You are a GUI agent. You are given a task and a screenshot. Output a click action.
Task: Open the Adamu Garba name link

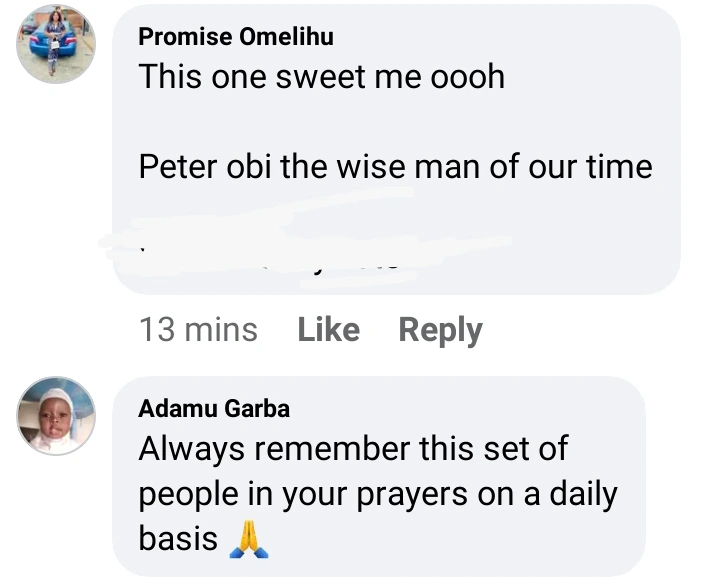pos(214,409)
